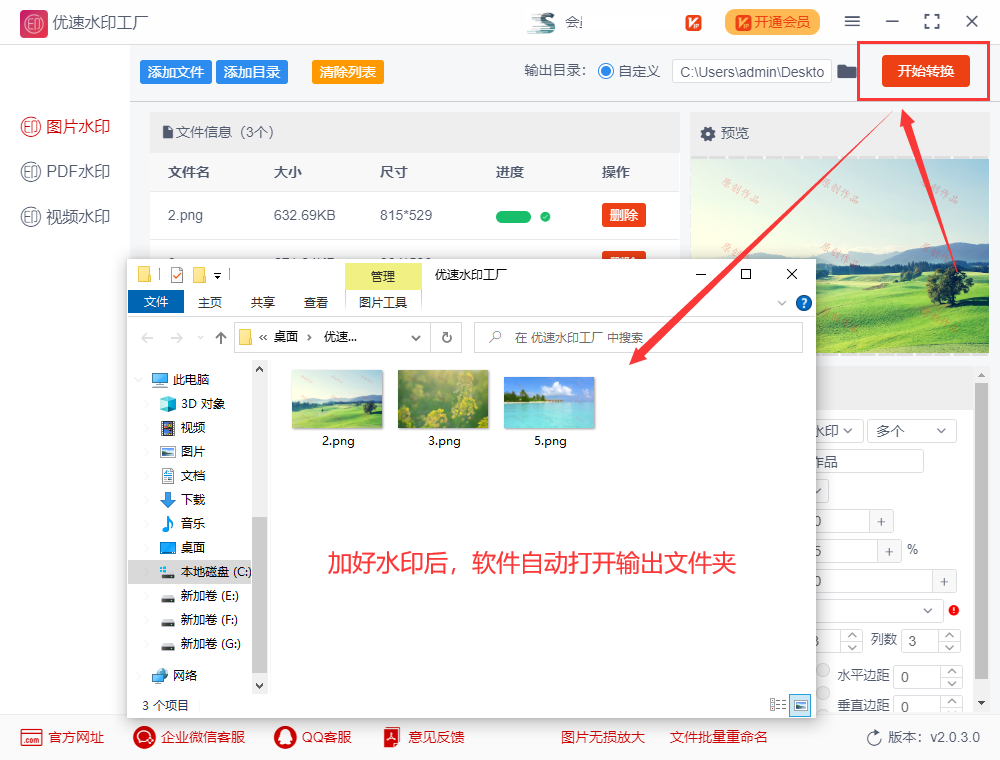This screenshot has width=1000, height=760.
Task: Increase 水平边距 with up arrow
Action: point(952,671)
